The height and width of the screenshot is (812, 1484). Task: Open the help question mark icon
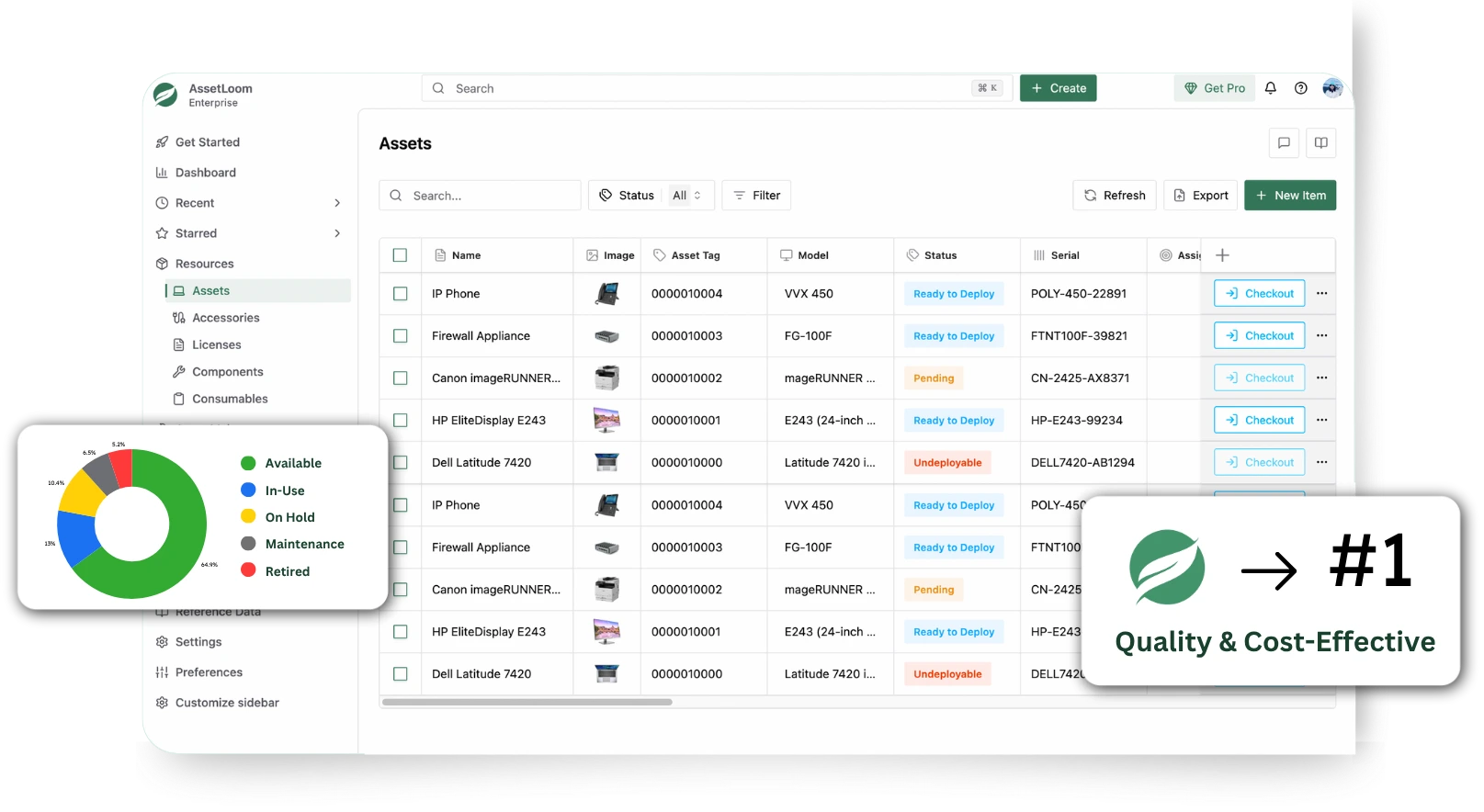click(x=1300, y=88)
